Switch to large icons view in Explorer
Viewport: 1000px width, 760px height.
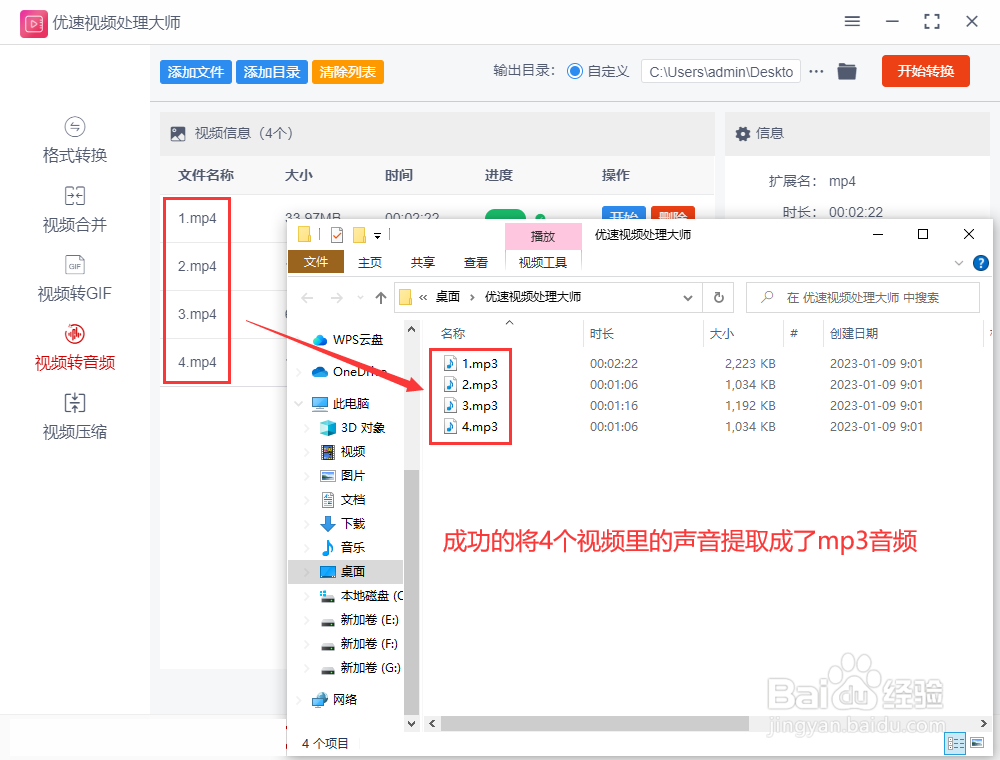977,743
